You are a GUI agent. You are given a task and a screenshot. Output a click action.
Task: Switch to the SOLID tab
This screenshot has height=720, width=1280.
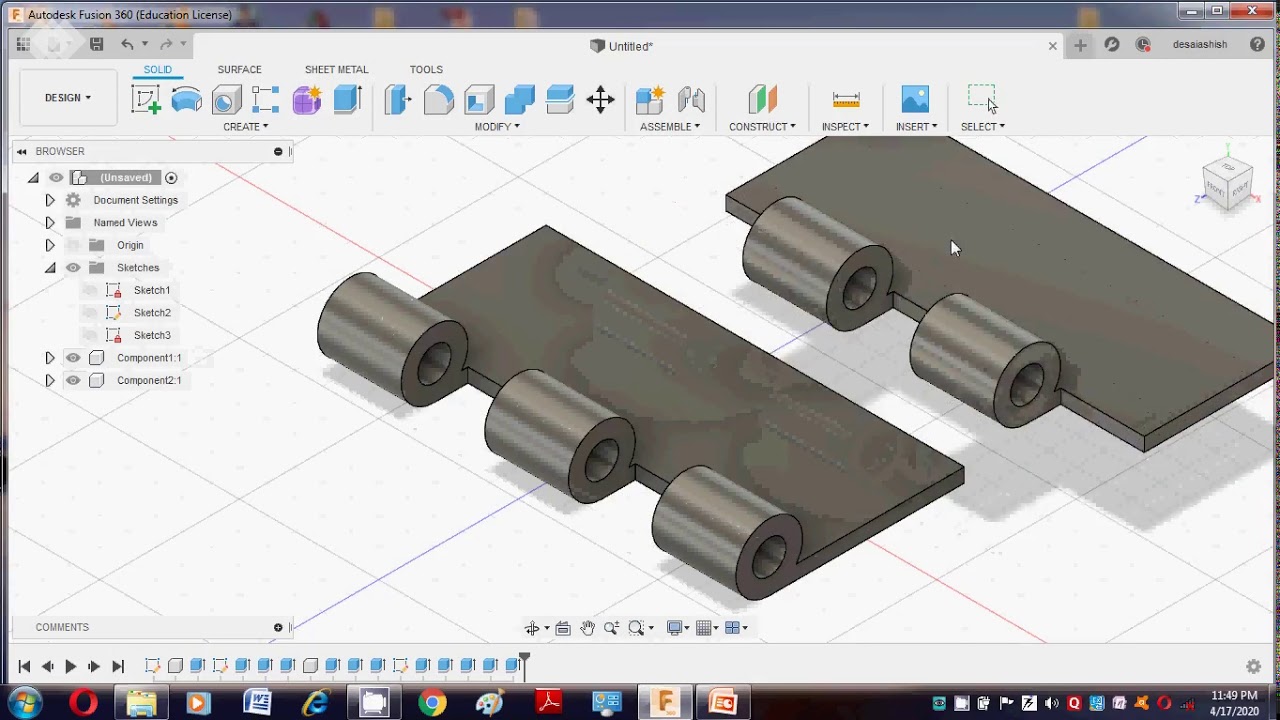157,70
